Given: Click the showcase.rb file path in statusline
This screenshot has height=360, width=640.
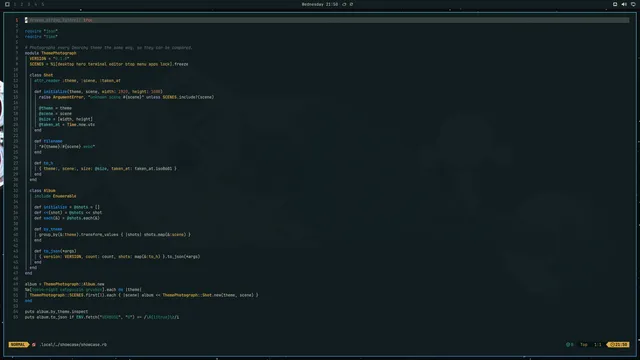Looking at the screenshot, I should point(73,344).
